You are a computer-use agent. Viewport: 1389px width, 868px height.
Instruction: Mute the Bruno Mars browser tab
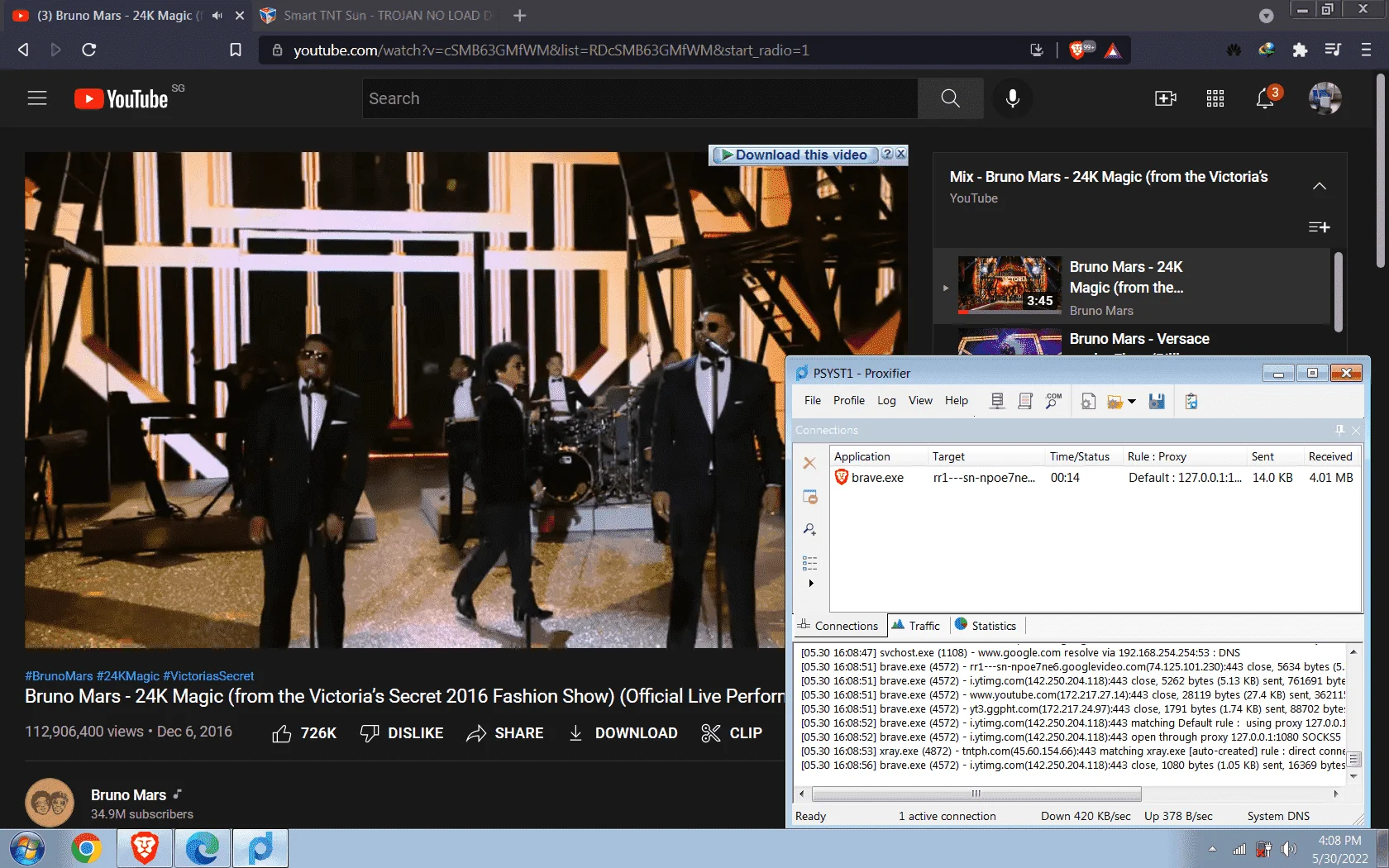point(217,16)
